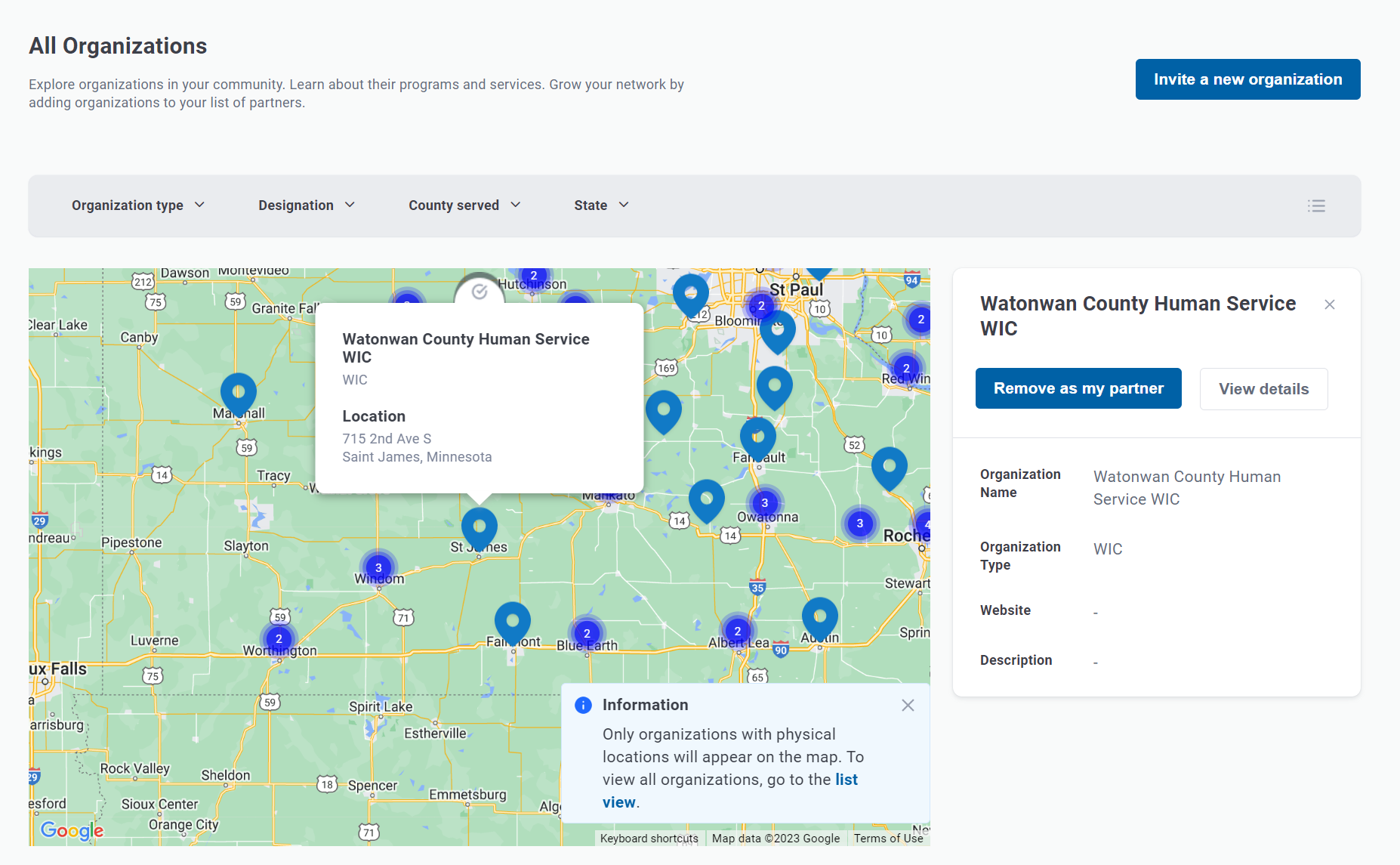The image size is (1400, 865).
Task: Click the map pin at Fairmont
Action: click(512, 621)
